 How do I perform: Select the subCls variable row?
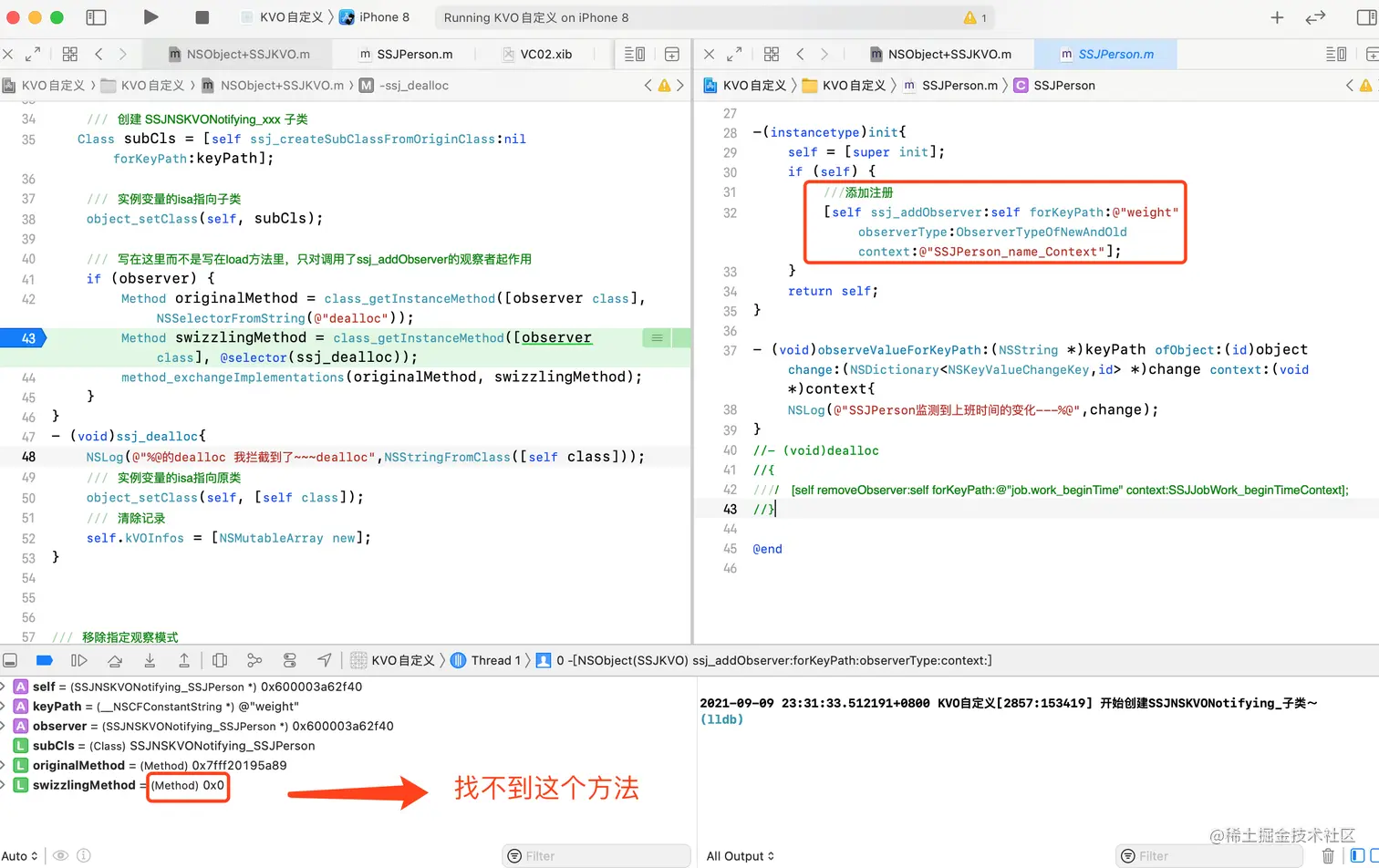(164, 746)
